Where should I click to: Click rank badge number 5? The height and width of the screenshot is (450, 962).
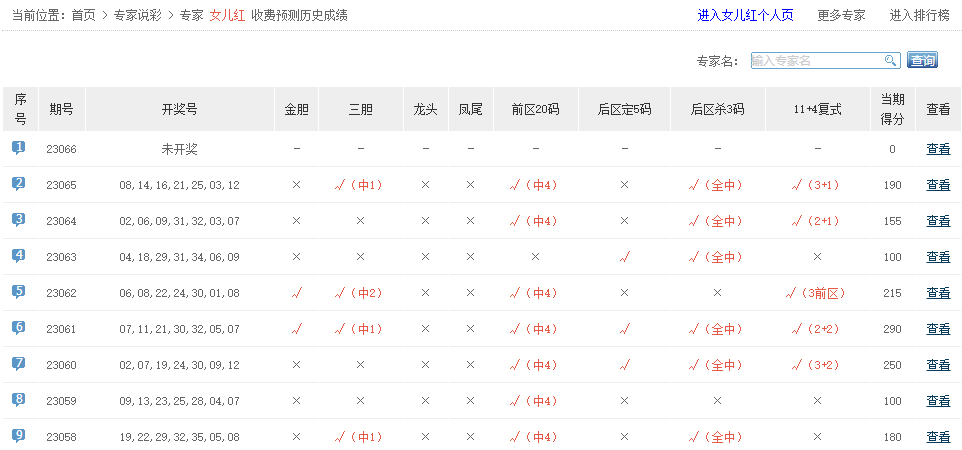pyautogui.click(x=19, y=292)
